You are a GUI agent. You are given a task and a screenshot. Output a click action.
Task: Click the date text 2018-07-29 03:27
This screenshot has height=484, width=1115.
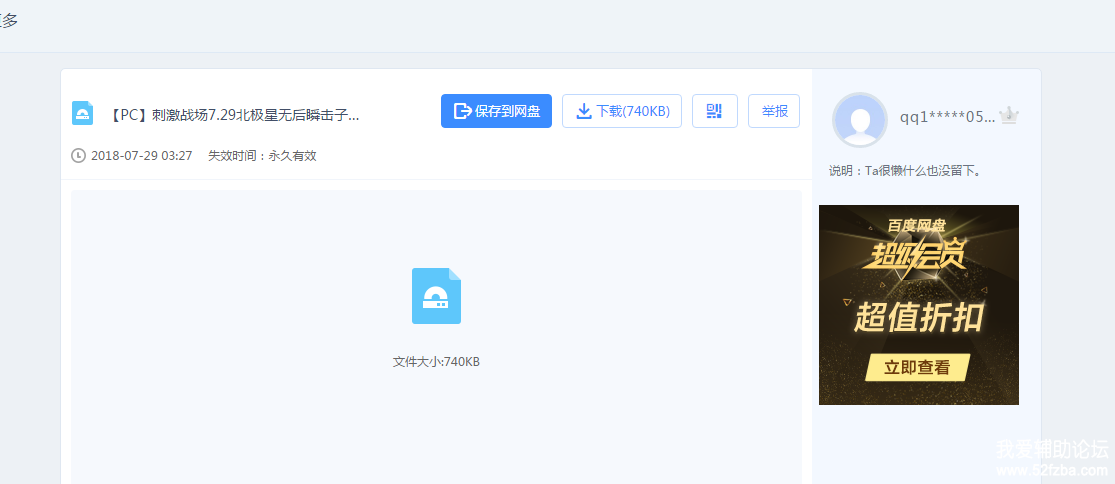pos(142,156)
